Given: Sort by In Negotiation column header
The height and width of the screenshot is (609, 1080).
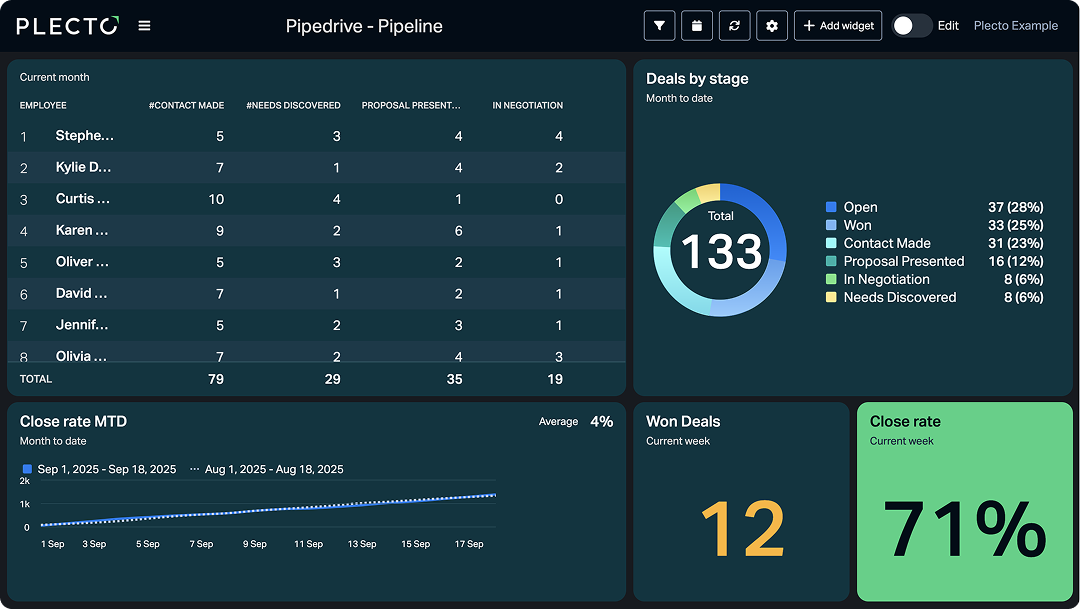Looking at the screenshot, I should pyautogui.click(x=527, y=105).
